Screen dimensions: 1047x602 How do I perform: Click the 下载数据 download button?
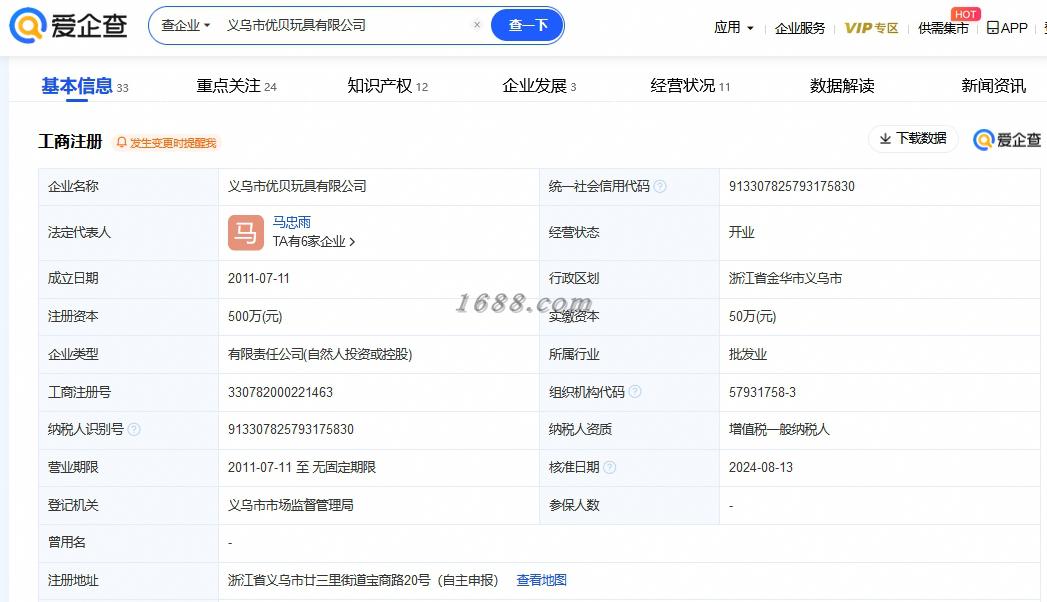click(913, 138)
